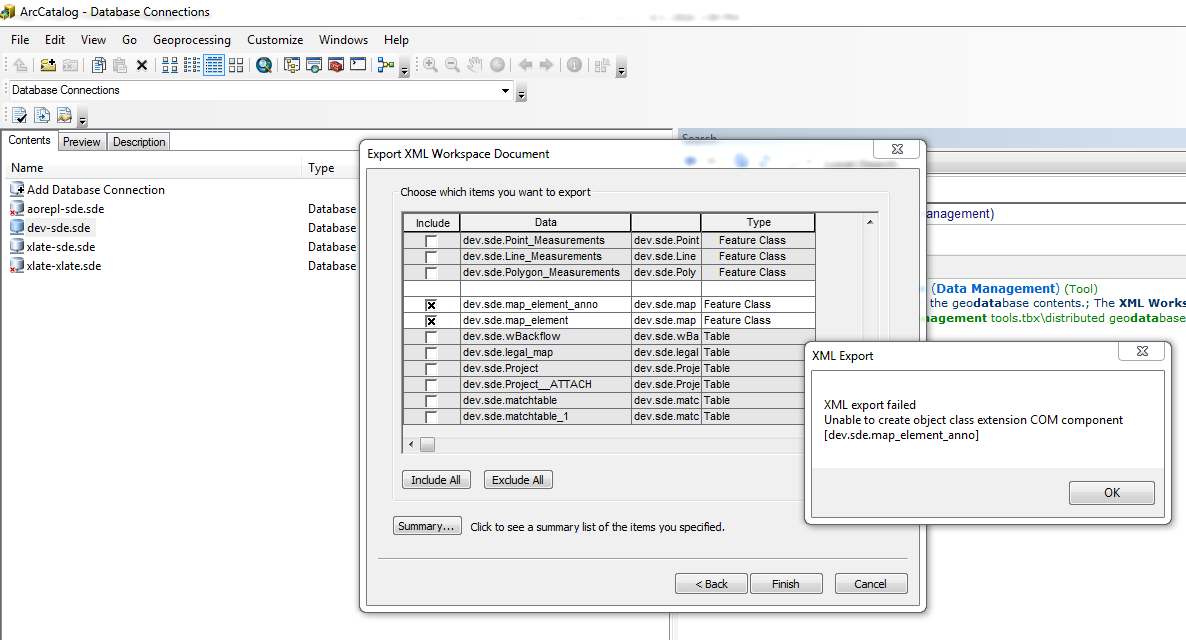Click the < Back button
The height and width of the screenshot is (640, 1186).
pos(711,583)
